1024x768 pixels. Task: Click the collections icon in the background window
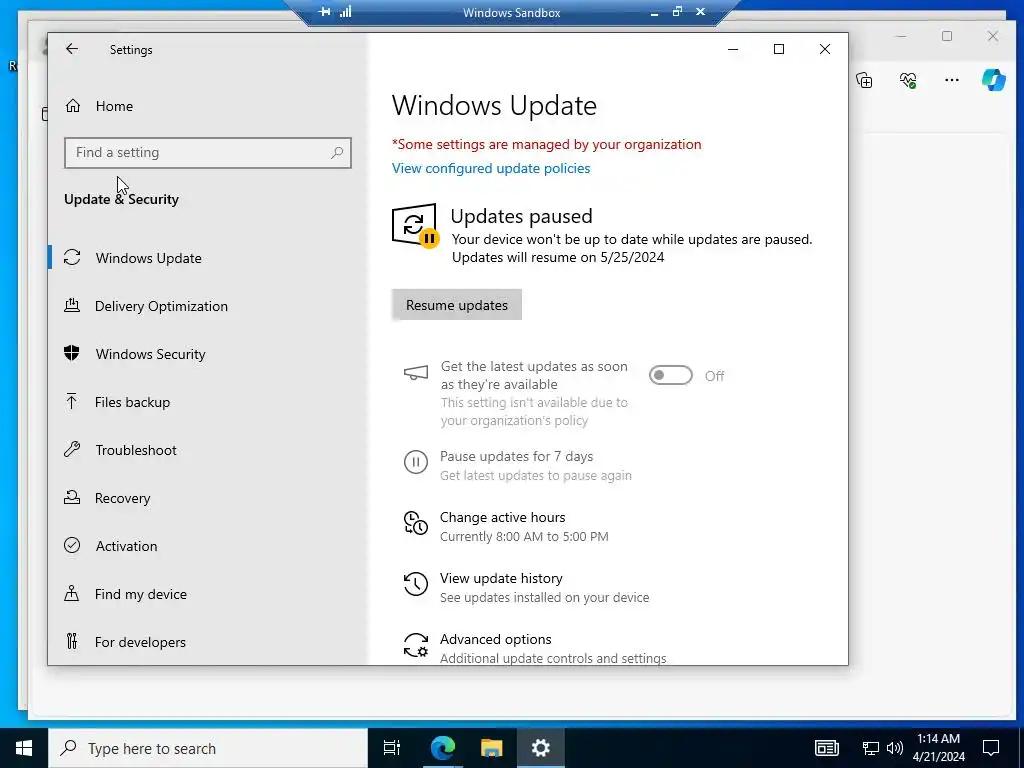click(864, 80)
